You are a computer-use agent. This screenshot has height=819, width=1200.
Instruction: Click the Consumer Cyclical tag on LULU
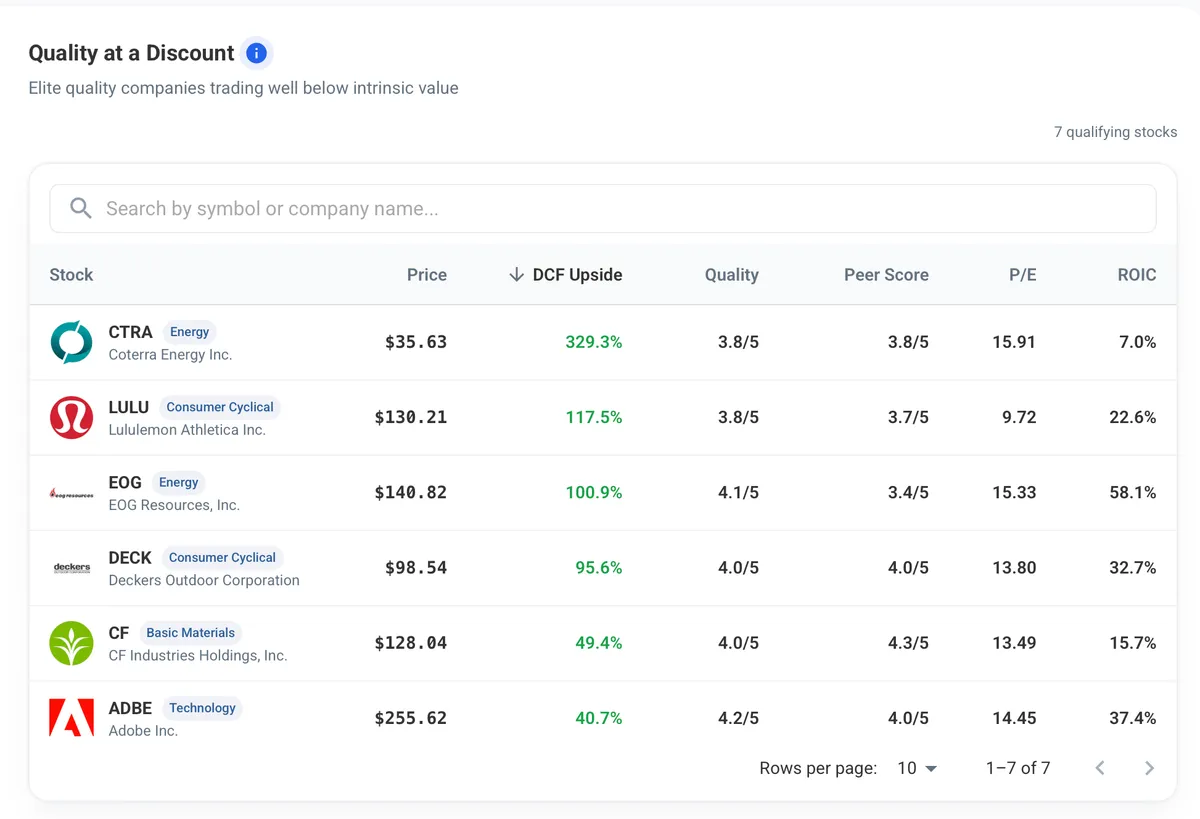pyautogui.click(x=220, y=407)
